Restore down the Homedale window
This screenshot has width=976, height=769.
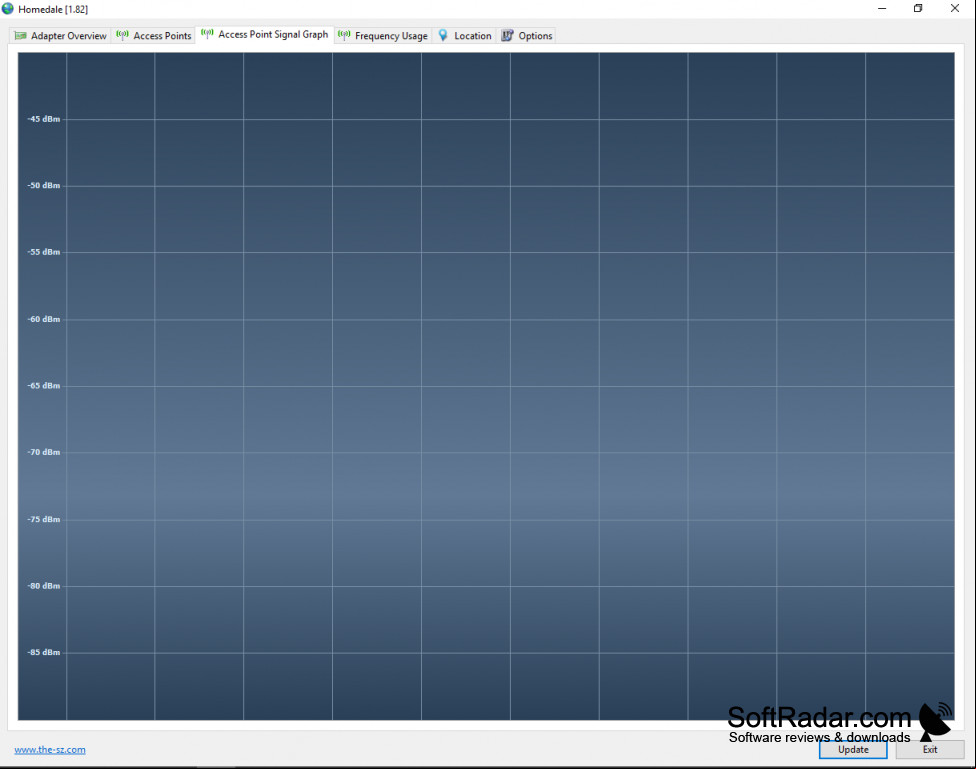[918, 9]
